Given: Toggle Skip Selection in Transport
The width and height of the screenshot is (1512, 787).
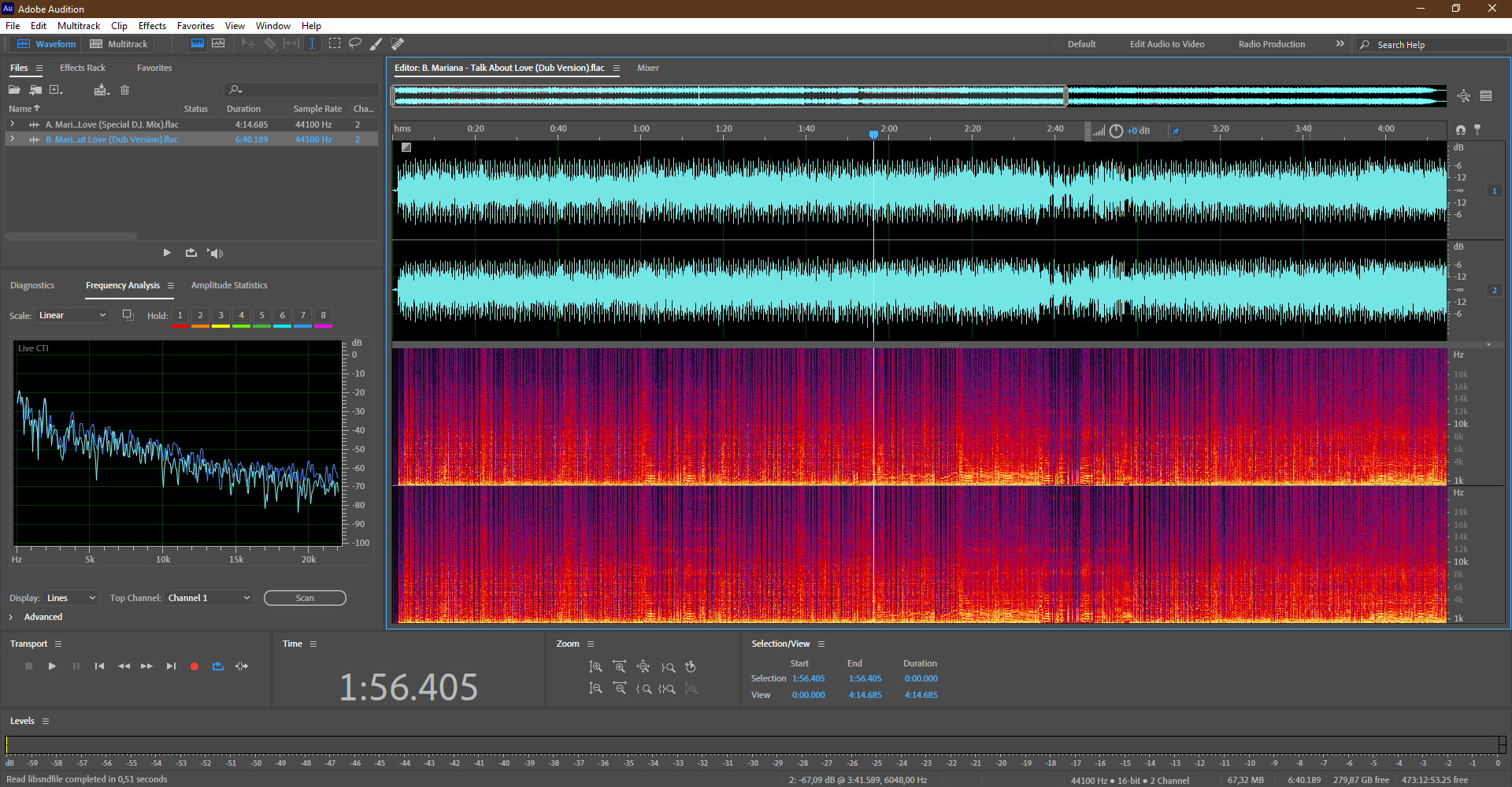Looking at the screenshot, I should (x=242, y=666).
